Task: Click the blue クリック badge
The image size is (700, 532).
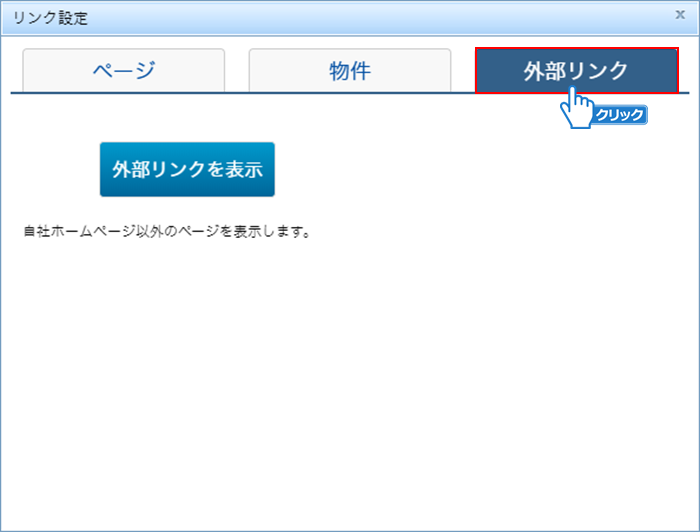Action: [620, 115]
